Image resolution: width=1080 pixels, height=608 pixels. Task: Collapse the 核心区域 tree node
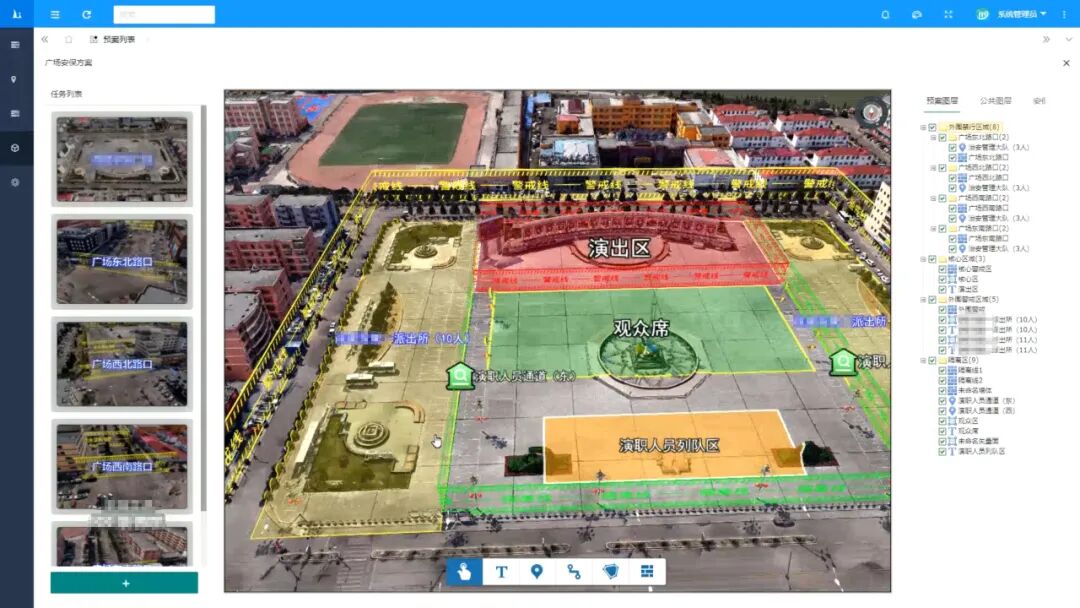(923, 259)
